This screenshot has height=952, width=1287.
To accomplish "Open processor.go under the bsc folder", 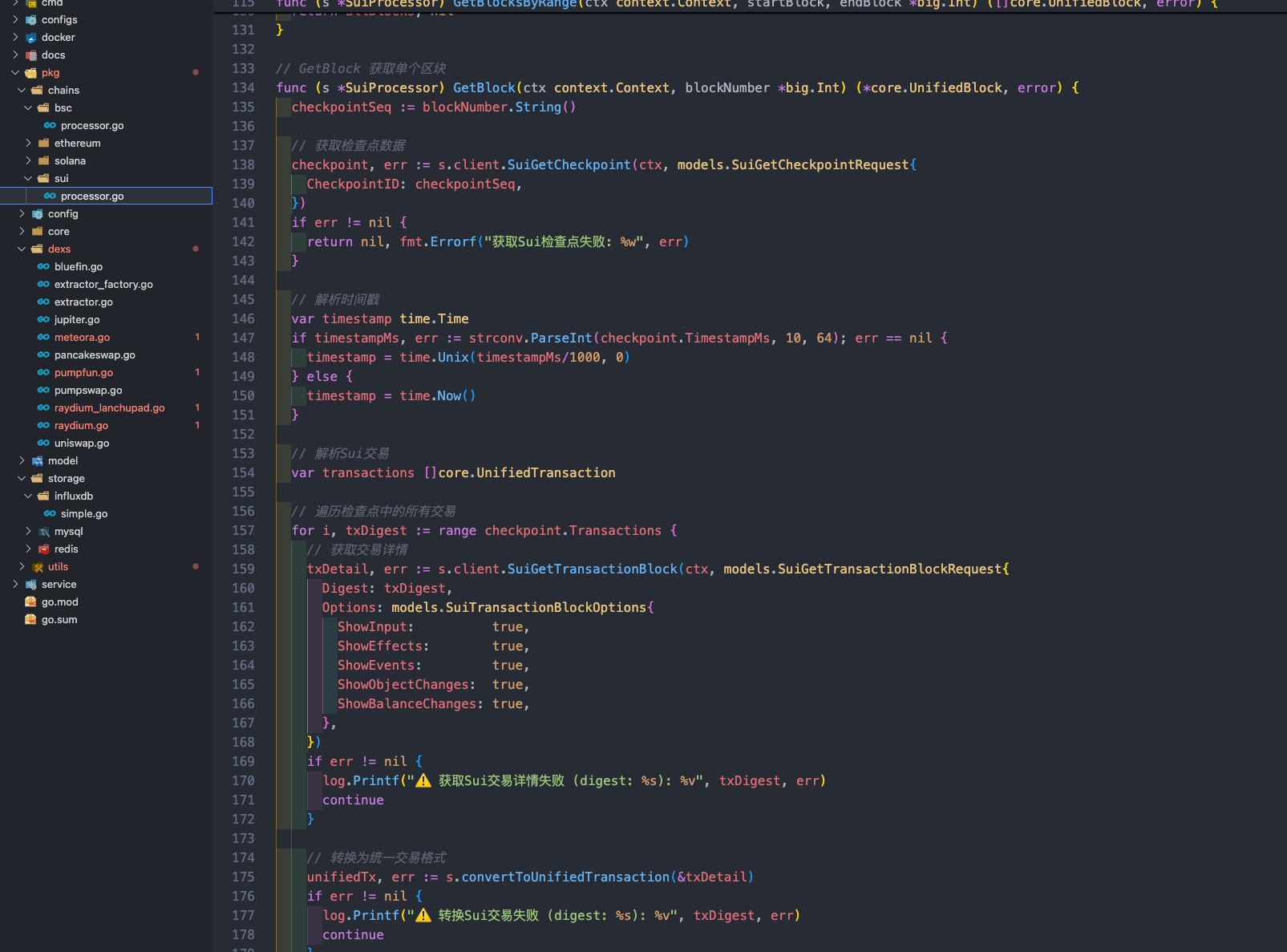I will coord(92,126).
